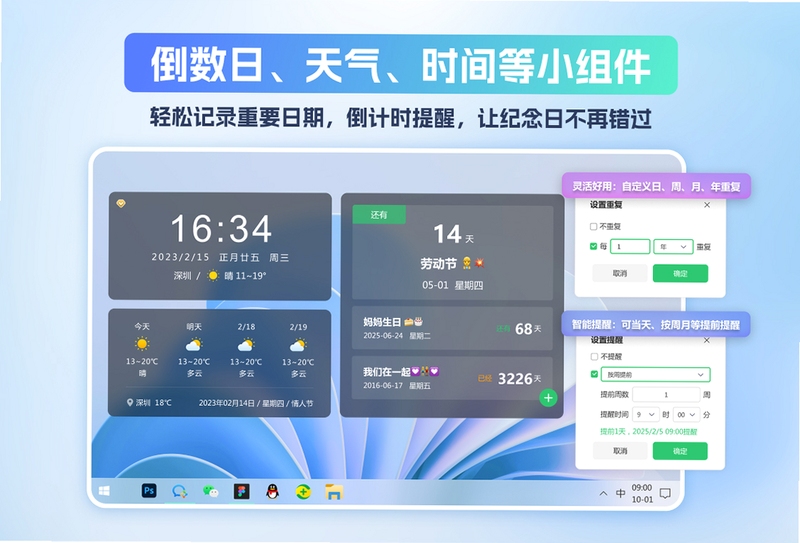Select today's sunny weather icon

click(142, 344)
